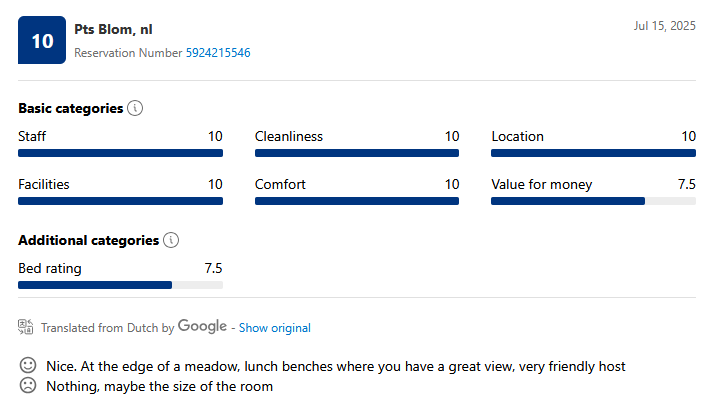
Task: Click the Comfort rating bar
Action: [x=357, y=201]
